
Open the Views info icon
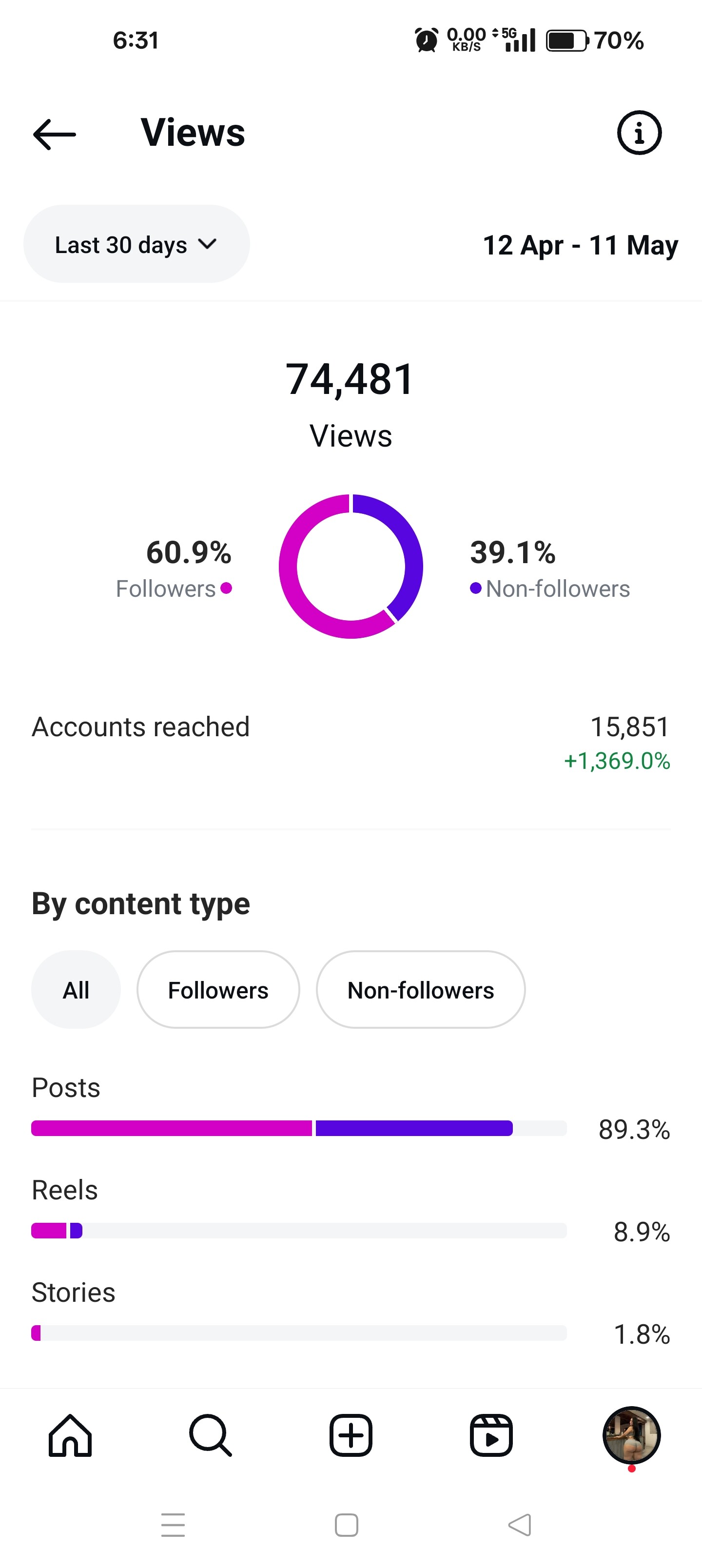point(639,133)
